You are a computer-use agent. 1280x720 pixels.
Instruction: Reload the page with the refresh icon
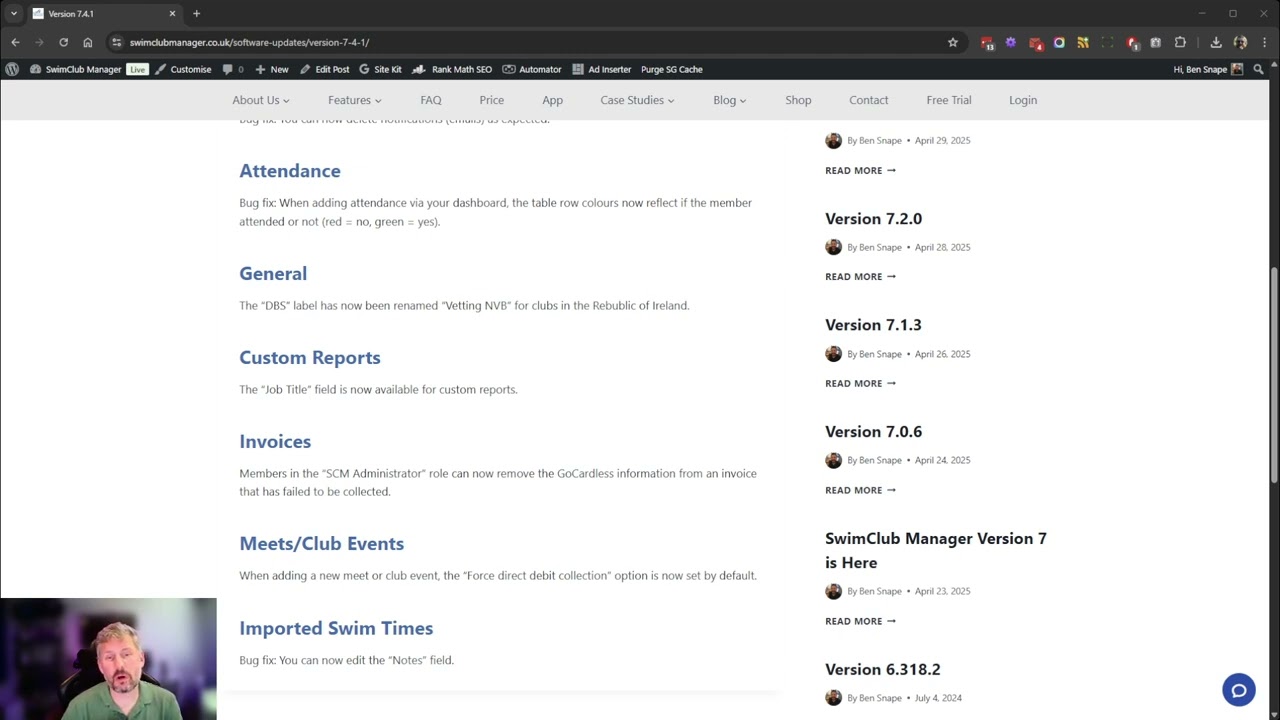(x=63, y=42)
